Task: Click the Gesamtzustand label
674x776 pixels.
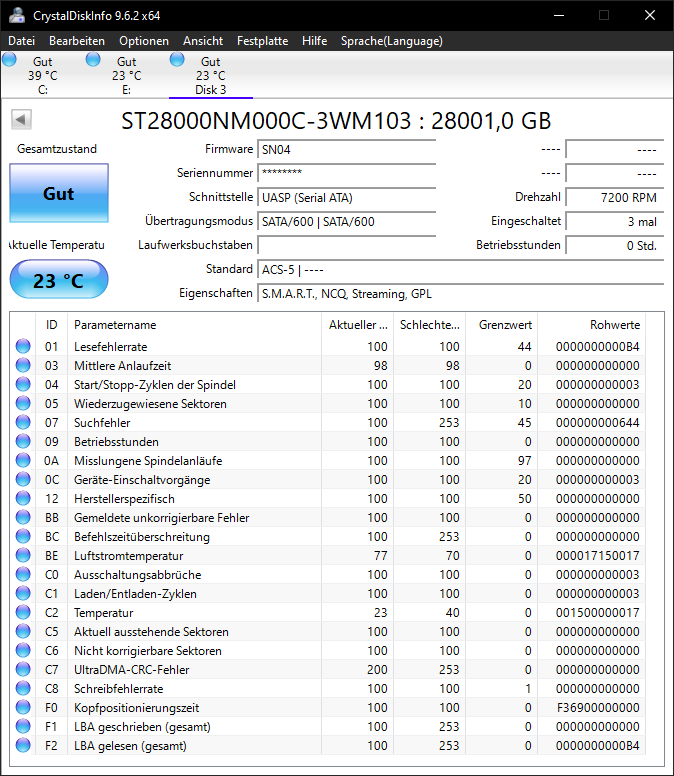Action: coord(57,149)
